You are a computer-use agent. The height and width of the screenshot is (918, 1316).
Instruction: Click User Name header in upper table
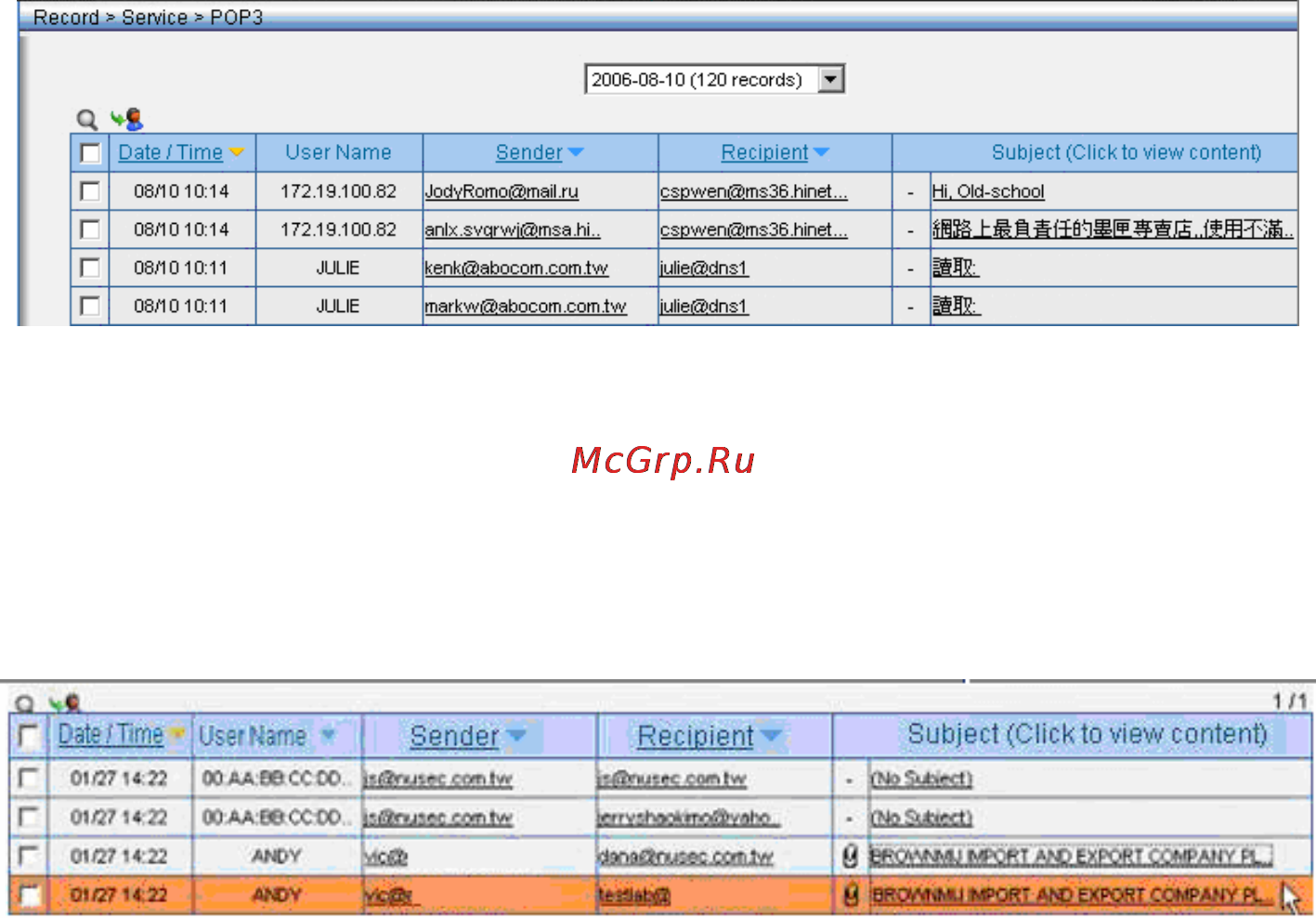(338, 152)
